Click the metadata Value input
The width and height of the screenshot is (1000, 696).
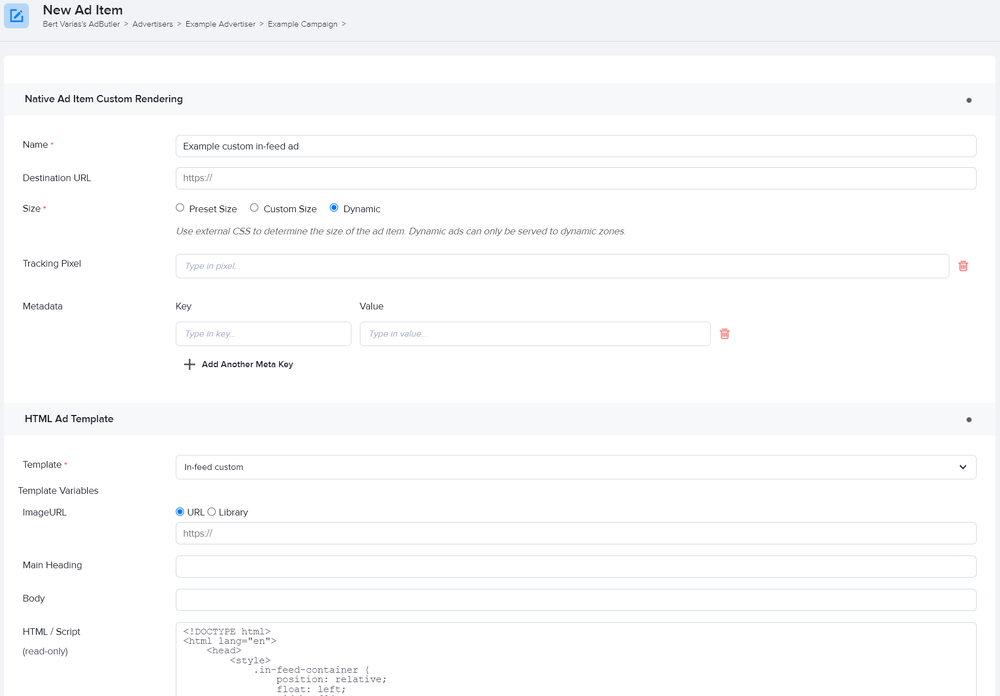[x=535, y=334]
